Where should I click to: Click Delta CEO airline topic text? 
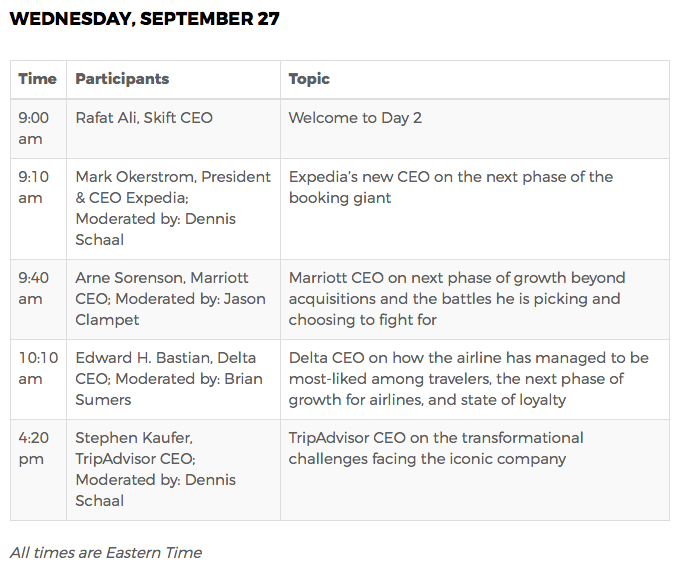[469, 379]
